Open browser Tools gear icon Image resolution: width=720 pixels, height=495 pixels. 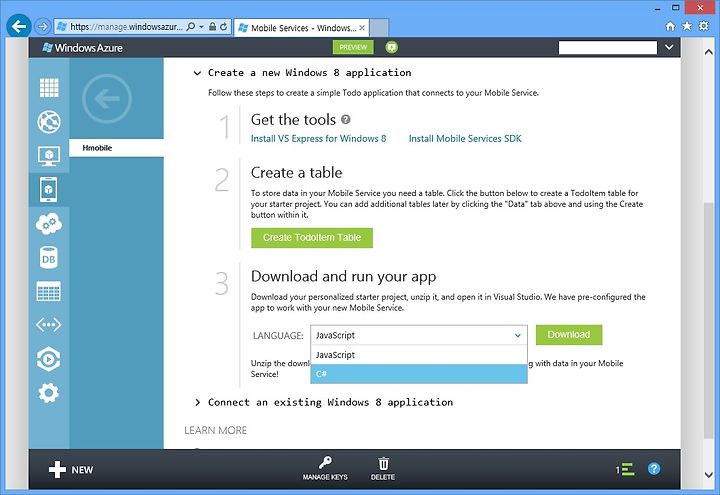pyautogui.click(x=703, y=26)
